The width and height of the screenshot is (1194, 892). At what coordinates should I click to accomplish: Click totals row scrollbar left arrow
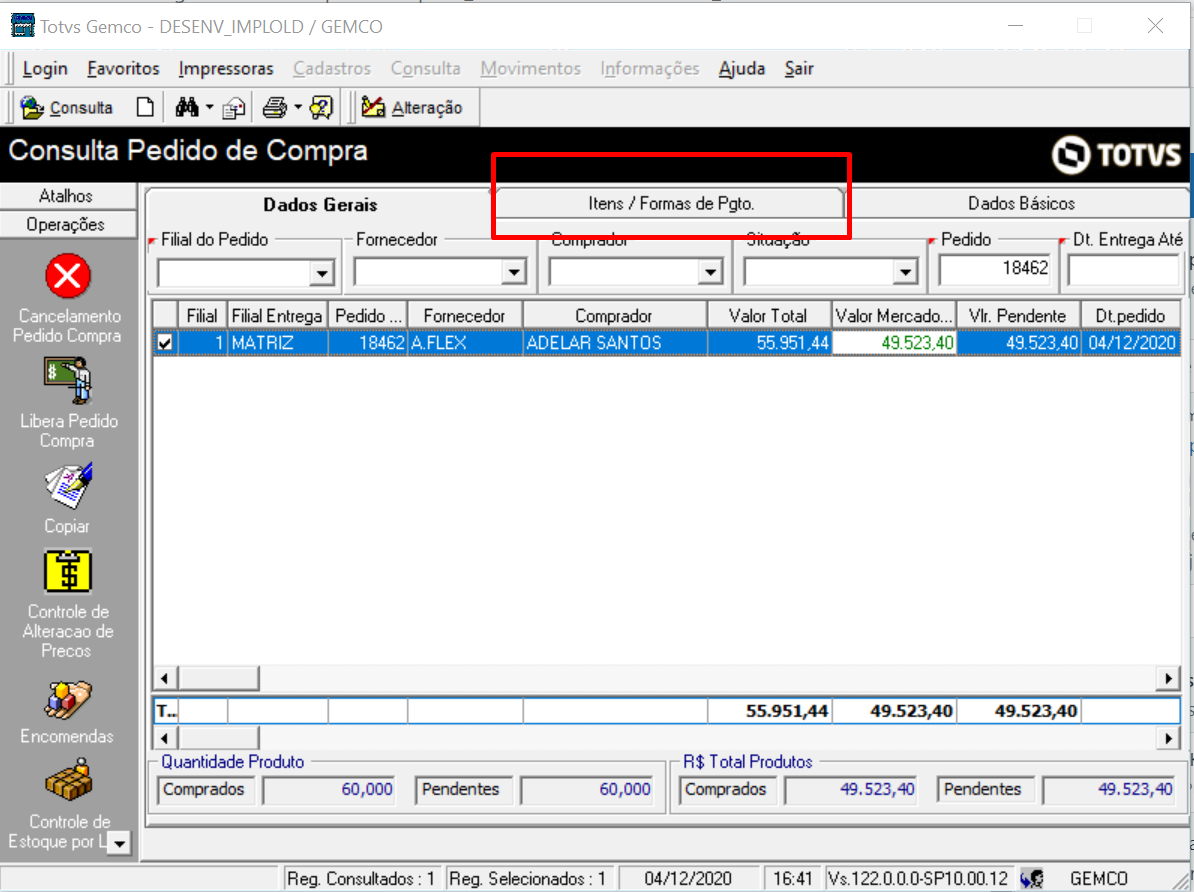point(165,737)
